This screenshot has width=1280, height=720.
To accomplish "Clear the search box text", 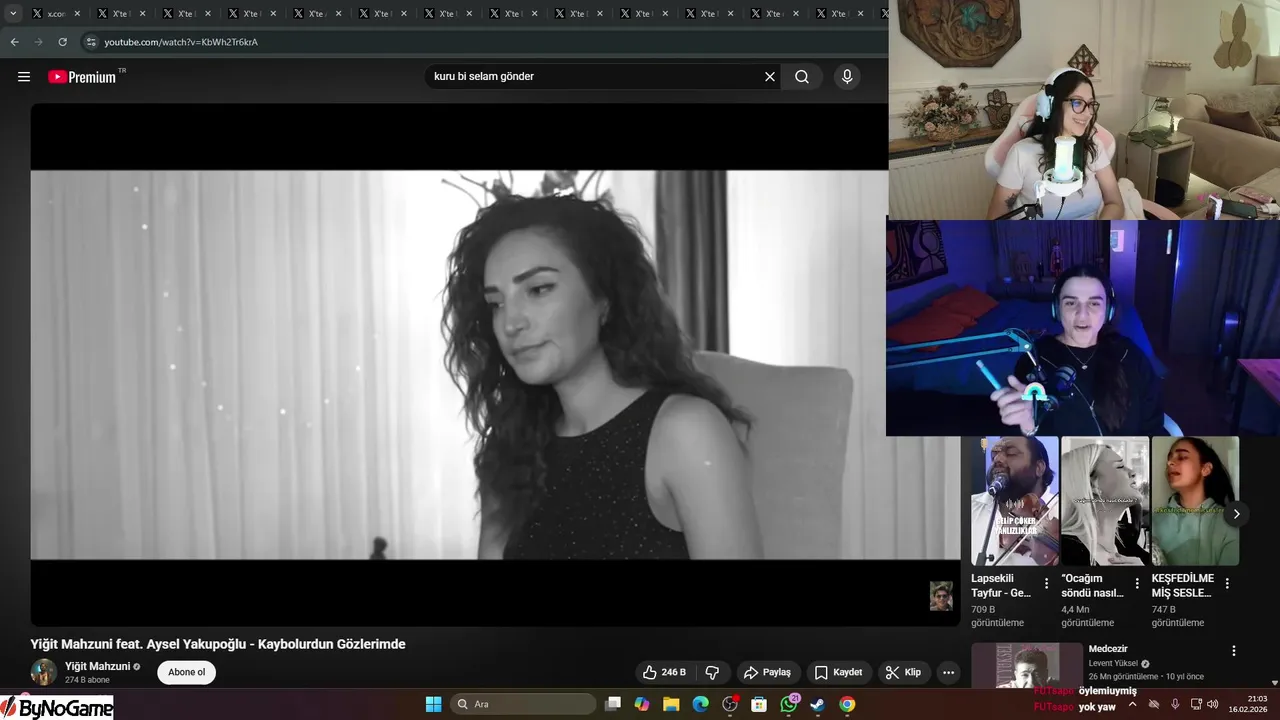I will click(x=770, y=77).
